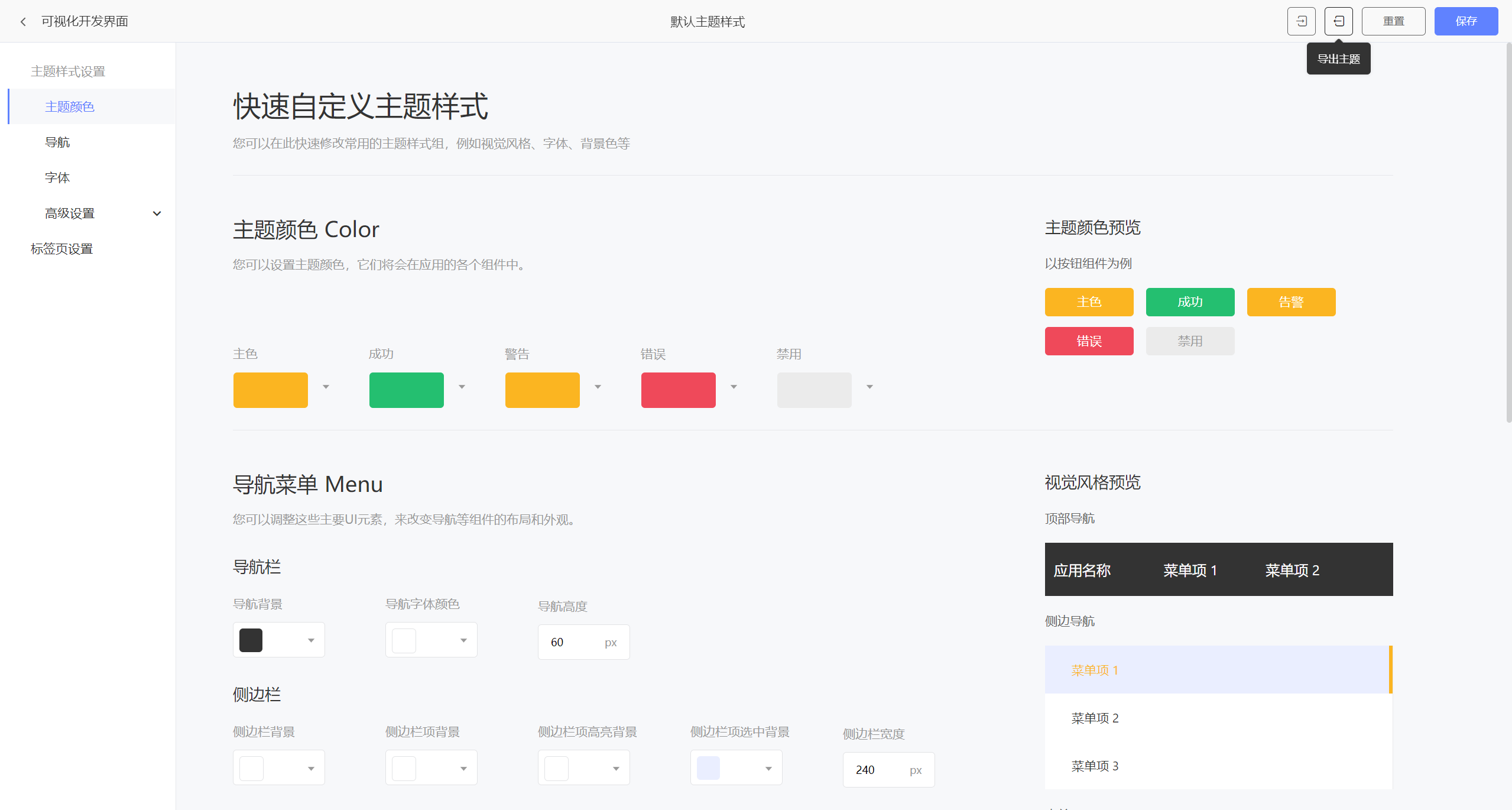Open the 导航 sidebar section
Viewport: 1512px width, 810px height.
[92, 142]
